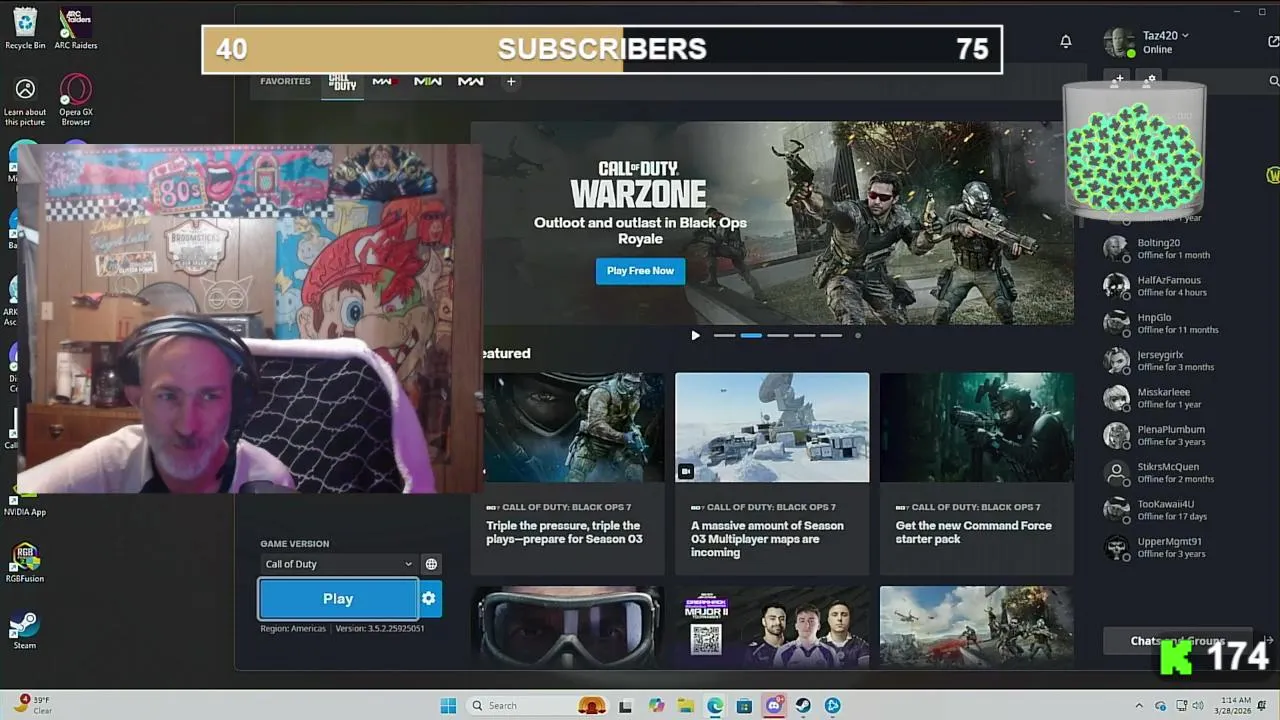Jump to the first carousel slide indicator
This screenshot has height=720, width=1280.
(x=724, y=336)
